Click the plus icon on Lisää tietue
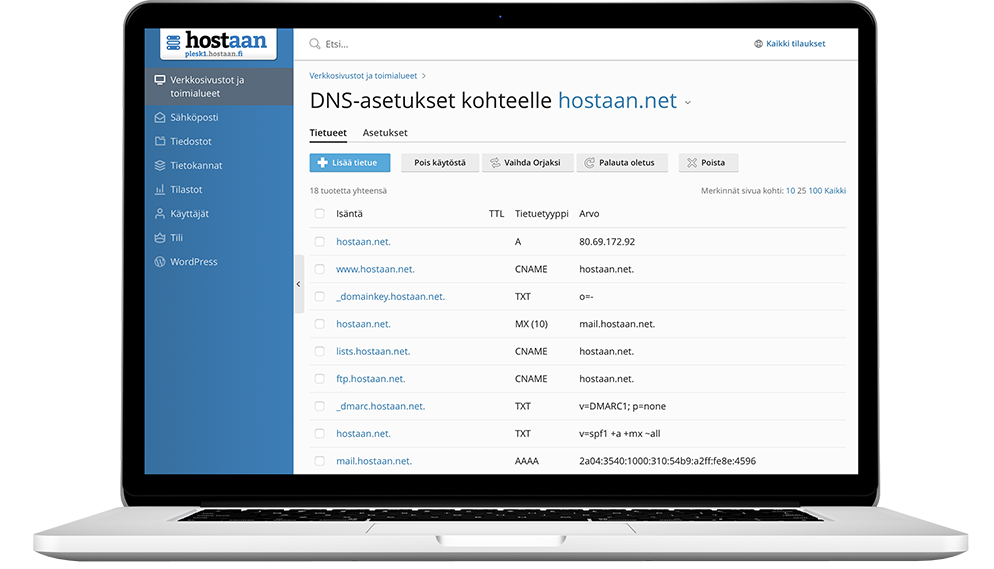Image resolution: width=994 pixels, height=569 pixels. pyautogui.click(x=322, y=163)
